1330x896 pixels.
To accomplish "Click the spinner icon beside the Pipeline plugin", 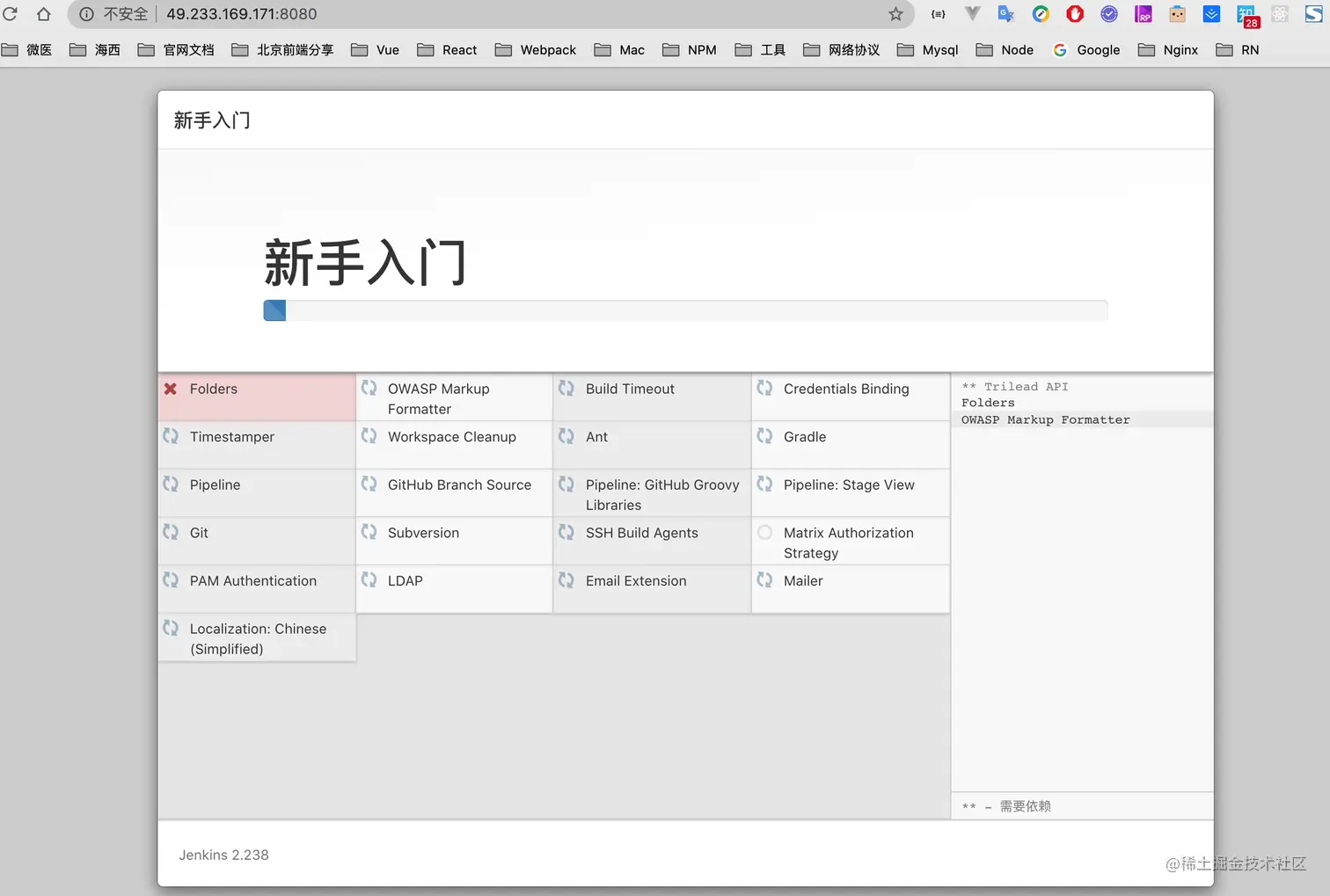I will point(171,484).
